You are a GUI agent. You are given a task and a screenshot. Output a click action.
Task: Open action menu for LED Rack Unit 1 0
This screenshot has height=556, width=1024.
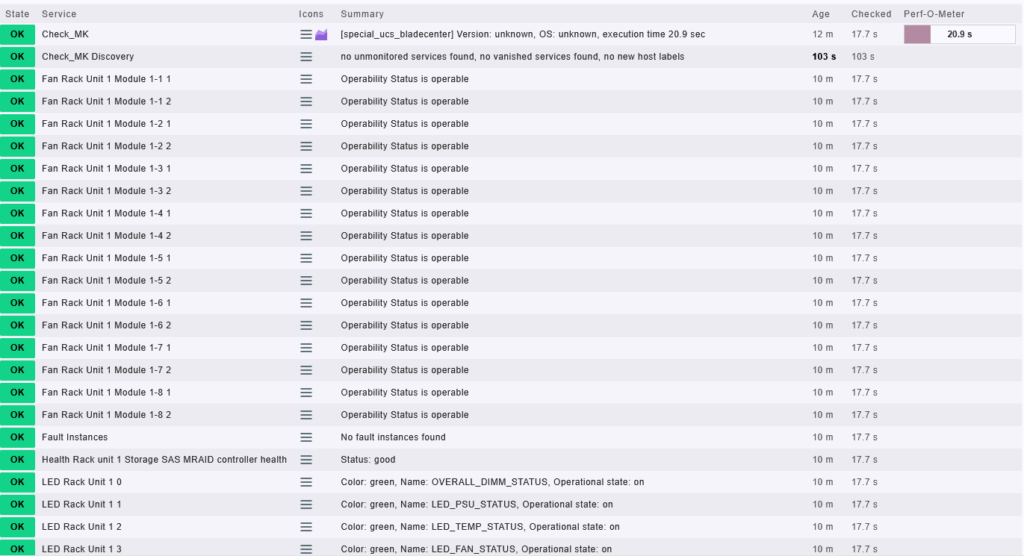pos(306,482)
